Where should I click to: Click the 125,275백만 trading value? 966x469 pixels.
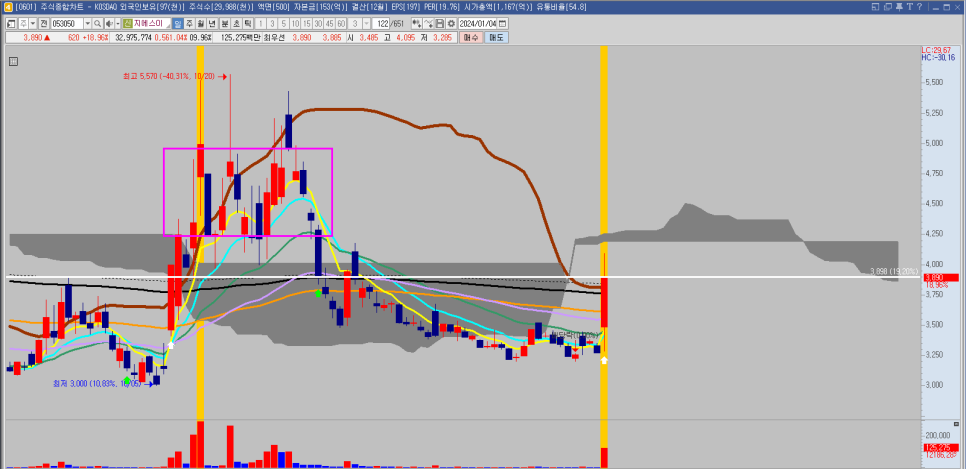tap(240, 38)
